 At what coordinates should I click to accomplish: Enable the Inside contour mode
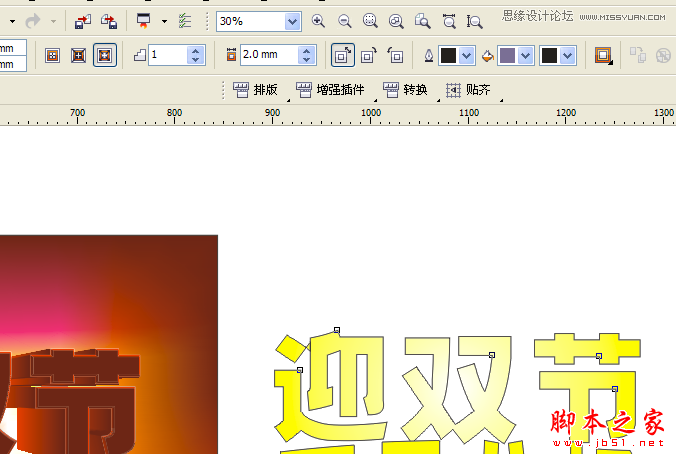(x=78, y=55)
